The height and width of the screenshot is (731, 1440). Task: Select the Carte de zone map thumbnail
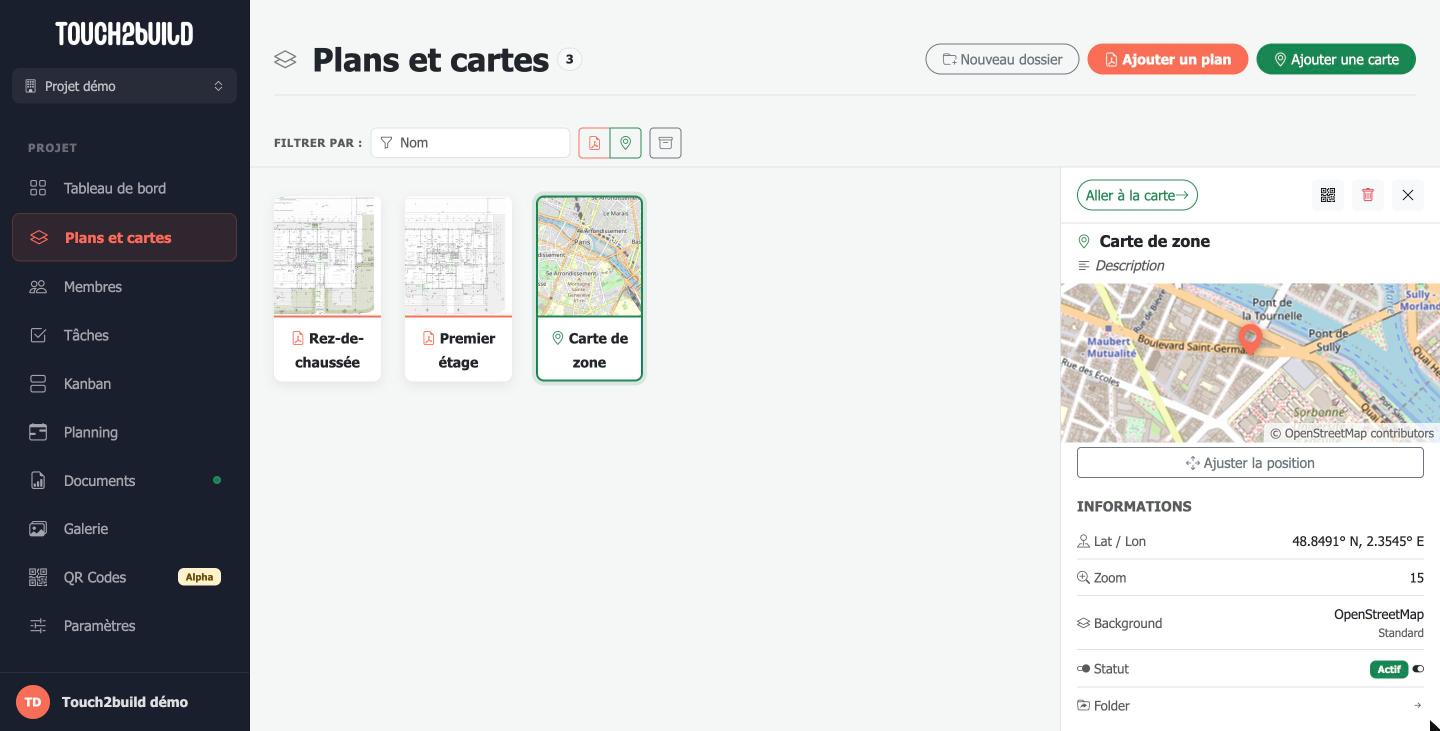pos(589,289)
